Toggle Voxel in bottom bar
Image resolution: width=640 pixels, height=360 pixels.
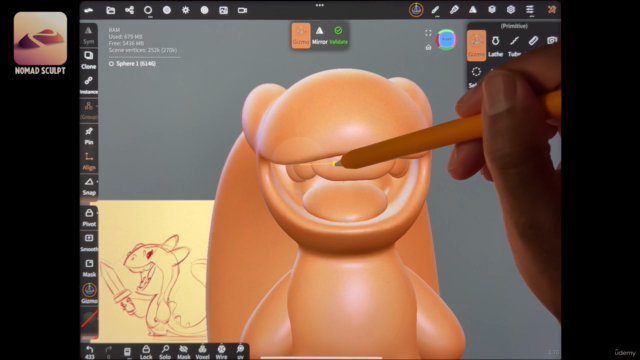pos(202,352)
